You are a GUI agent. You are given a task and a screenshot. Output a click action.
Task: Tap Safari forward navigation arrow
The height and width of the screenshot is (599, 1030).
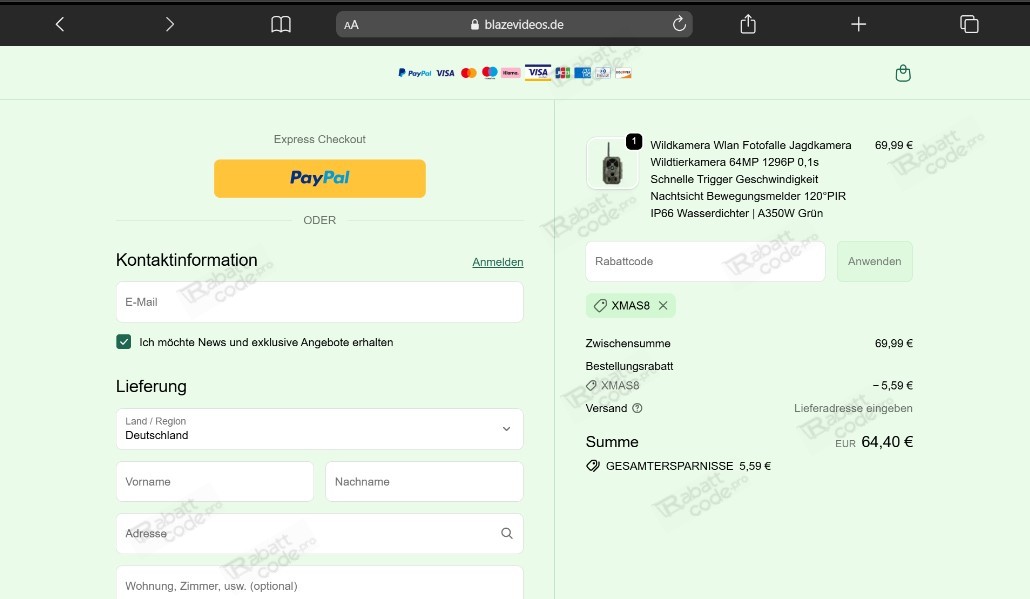(170, 24)
